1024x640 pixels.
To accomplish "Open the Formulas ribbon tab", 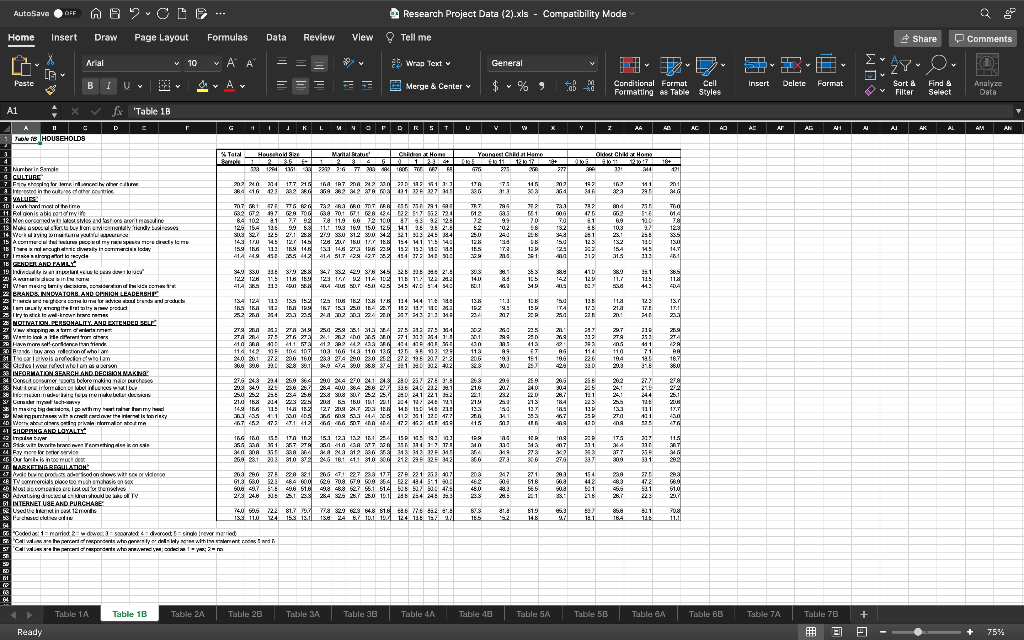I will coord(227,37).
